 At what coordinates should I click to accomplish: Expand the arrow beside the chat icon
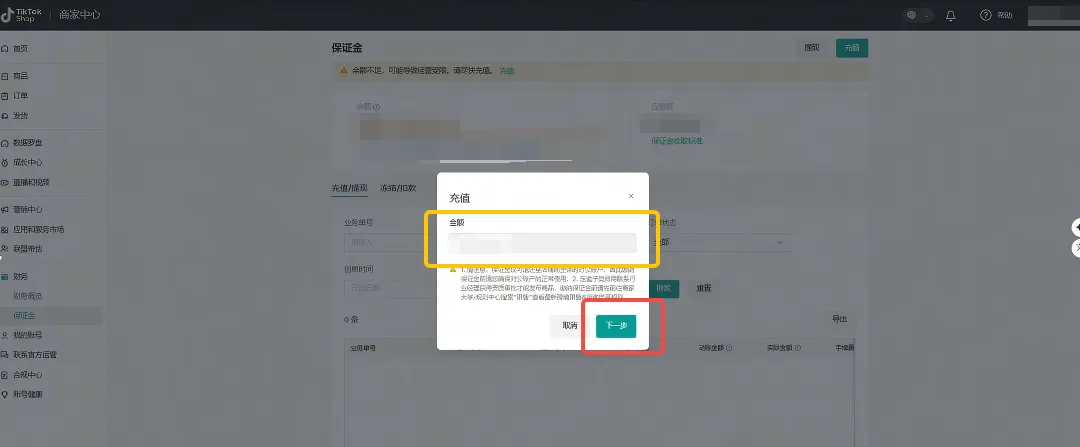926,15
